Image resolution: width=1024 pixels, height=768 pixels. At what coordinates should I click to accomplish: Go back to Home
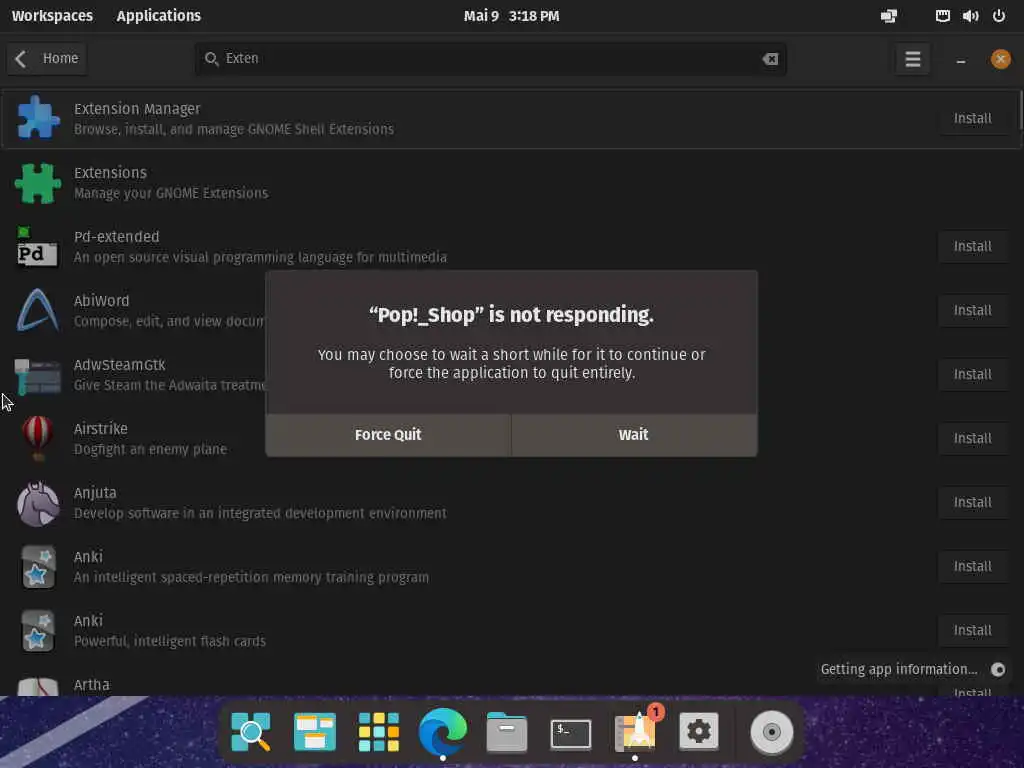[47, 59]
